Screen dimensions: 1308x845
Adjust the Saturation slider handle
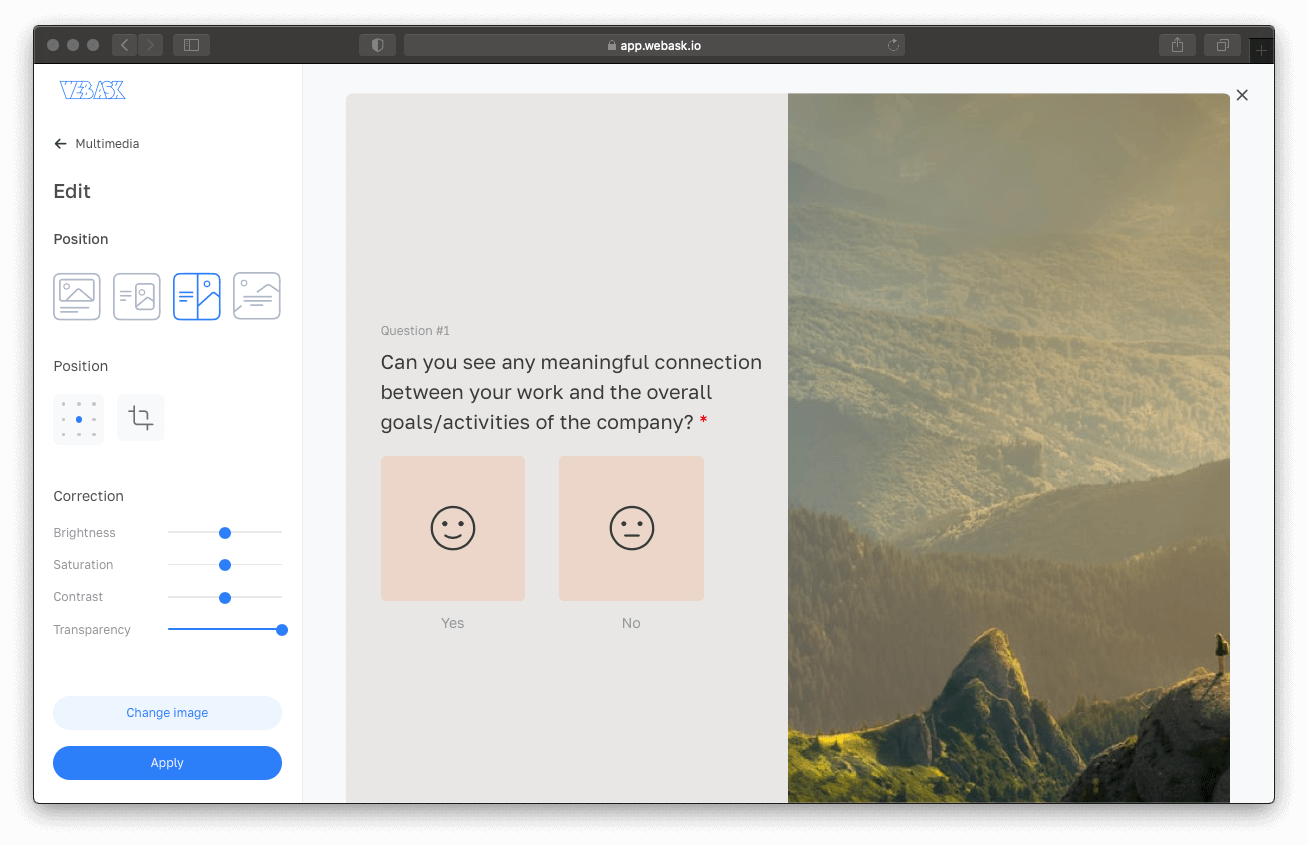pyautogui.click(x=225, y=565)
